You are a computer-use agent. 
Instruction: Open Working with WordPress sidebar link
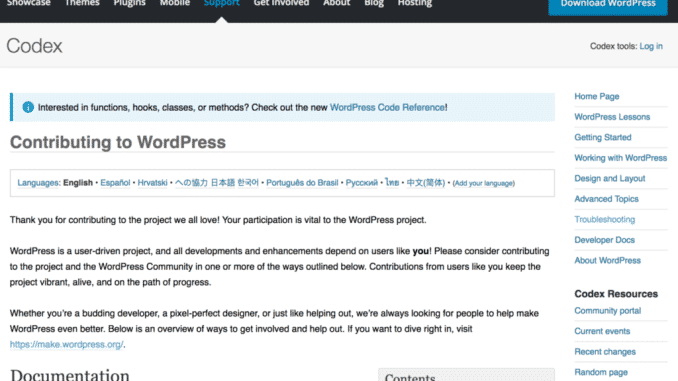click(620, 158)
